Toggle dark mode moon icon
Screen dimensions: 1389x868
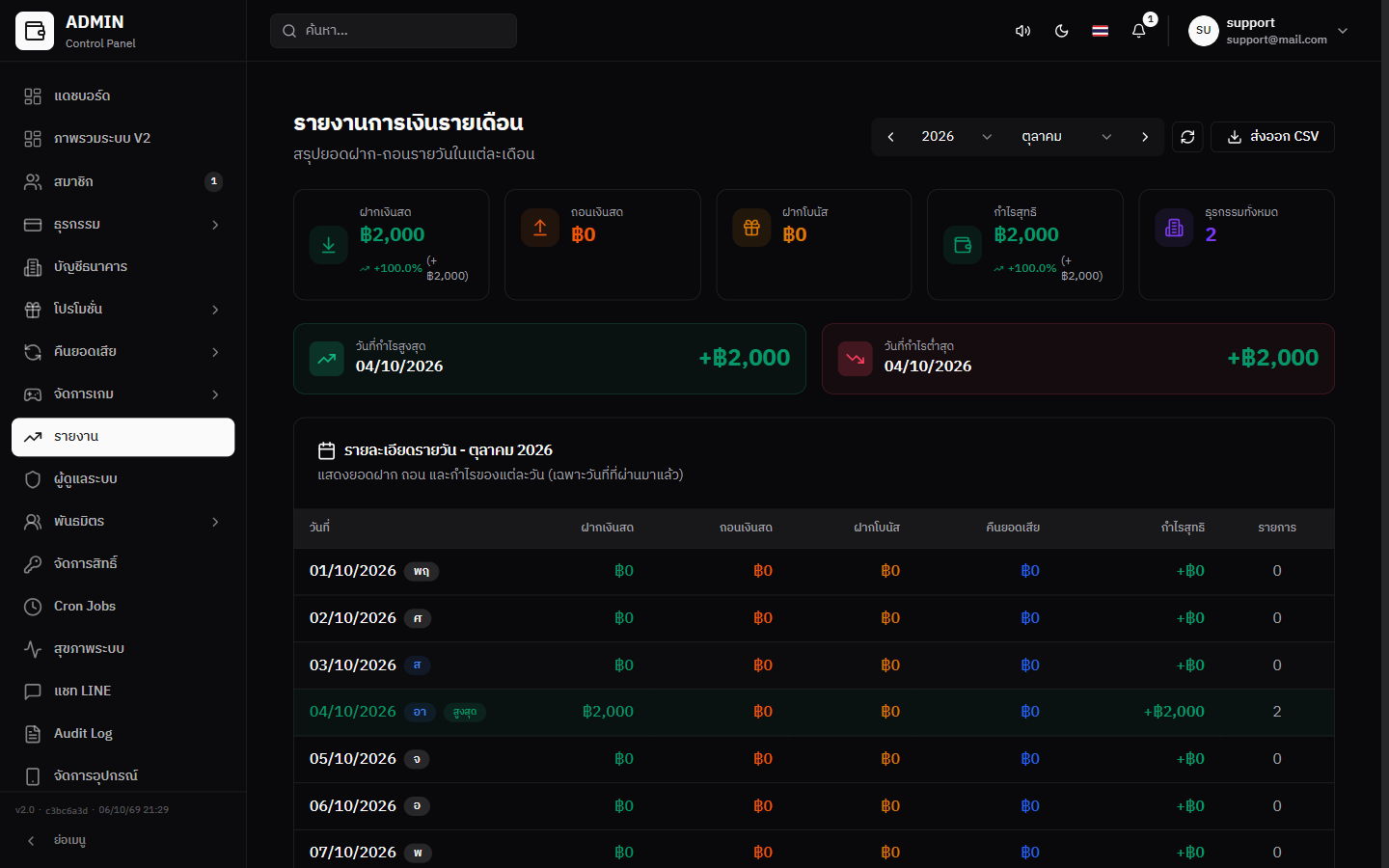(x=1061, y=31)
